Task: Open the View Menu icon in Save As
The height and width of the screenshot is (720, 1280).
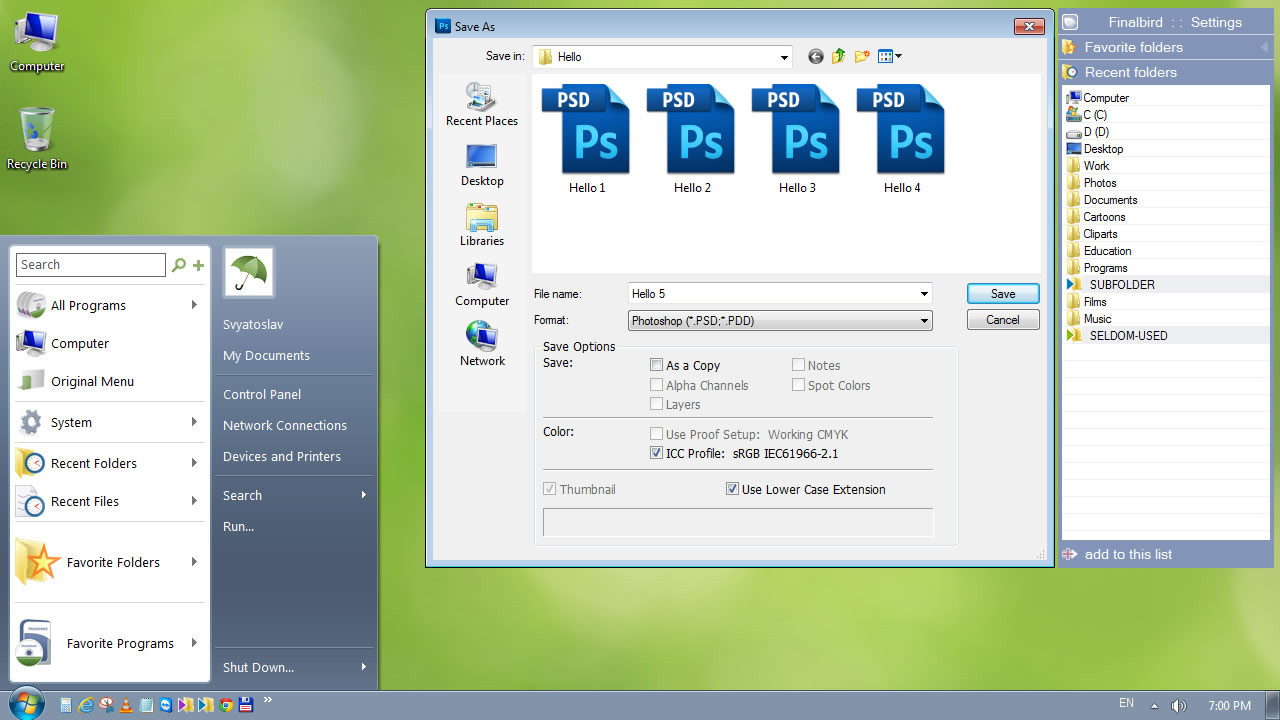Action: coord(889,57)
